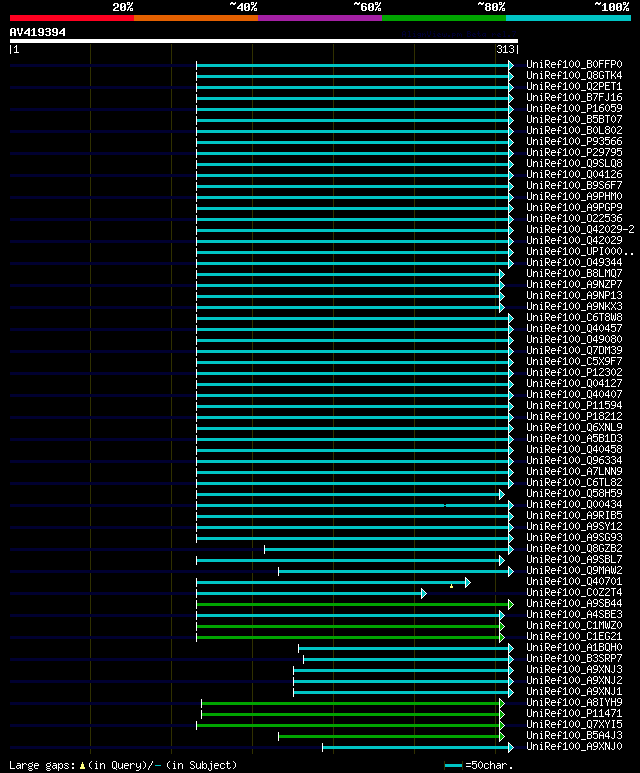
Task: Click the green ~80% legend segment
Action: pos(444,18)
